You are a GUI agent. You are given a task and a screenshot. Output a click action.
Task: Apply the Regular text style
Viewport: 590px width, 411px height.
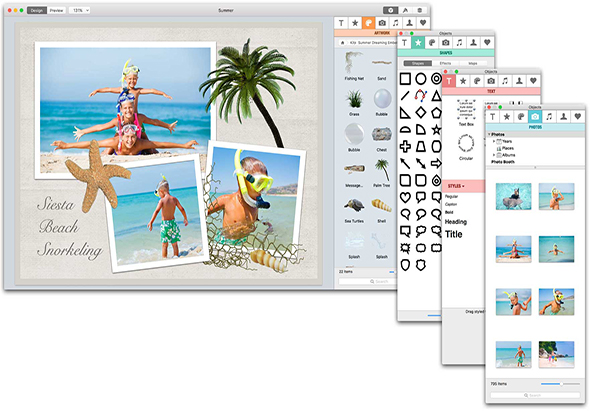coord(452,196)
